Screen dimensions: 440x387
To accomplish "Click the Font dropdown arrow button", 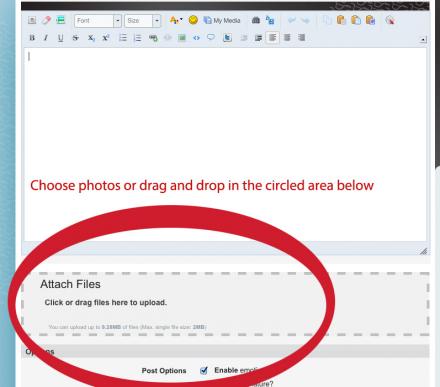I will coord(117,21).
